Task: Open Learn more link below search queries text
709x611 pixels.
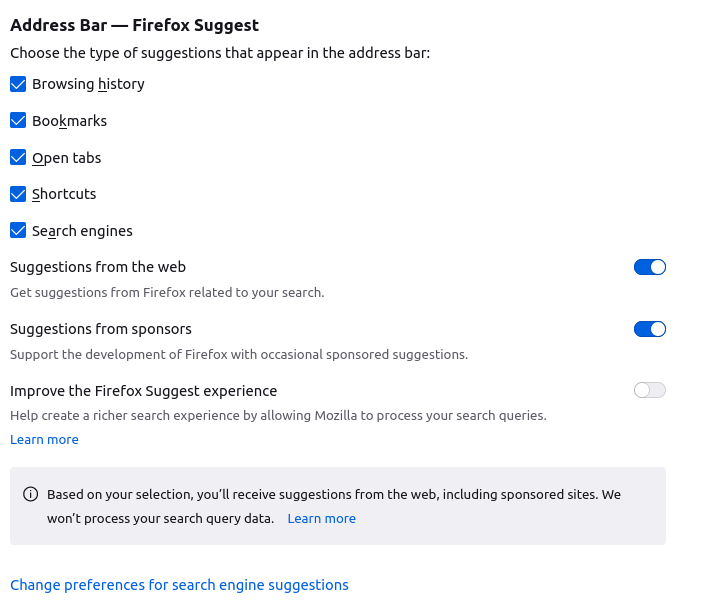Action: click(44, 440)
